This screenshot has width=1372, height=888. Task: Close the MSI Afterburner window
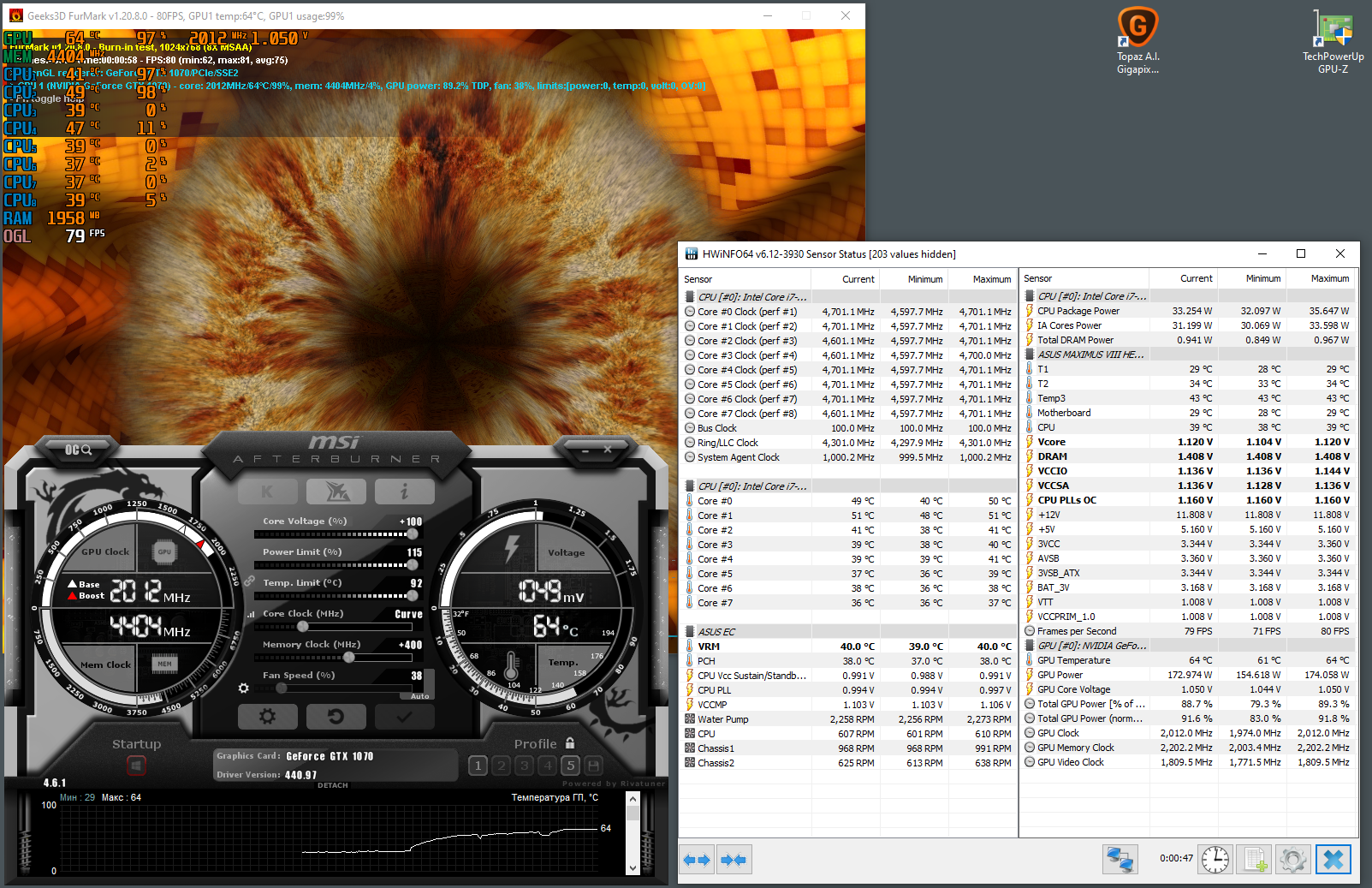pos(608,450)
